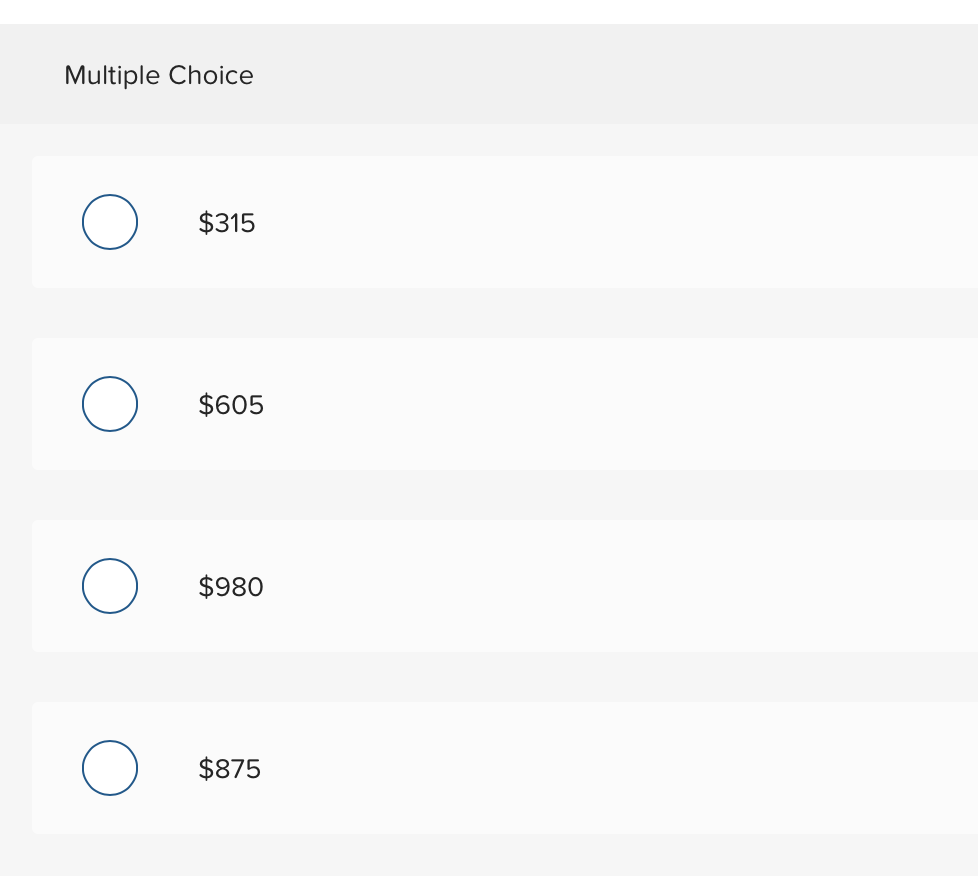Choose the third answer option circle
Image resolution: width=978 pixels, height=876 pixels.
pos(110,586)
